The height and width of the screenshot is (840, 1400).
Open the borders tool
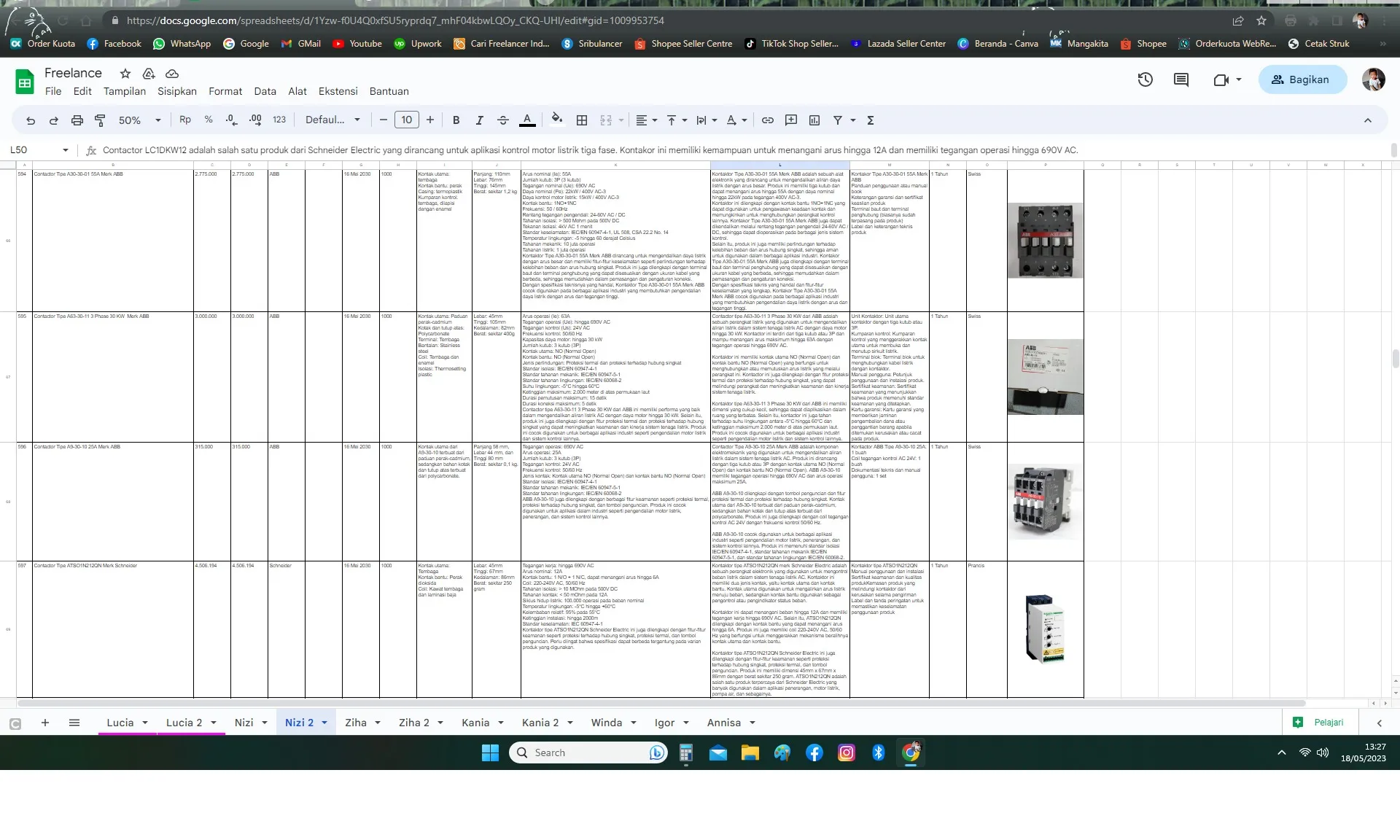(x=582, y=120)
